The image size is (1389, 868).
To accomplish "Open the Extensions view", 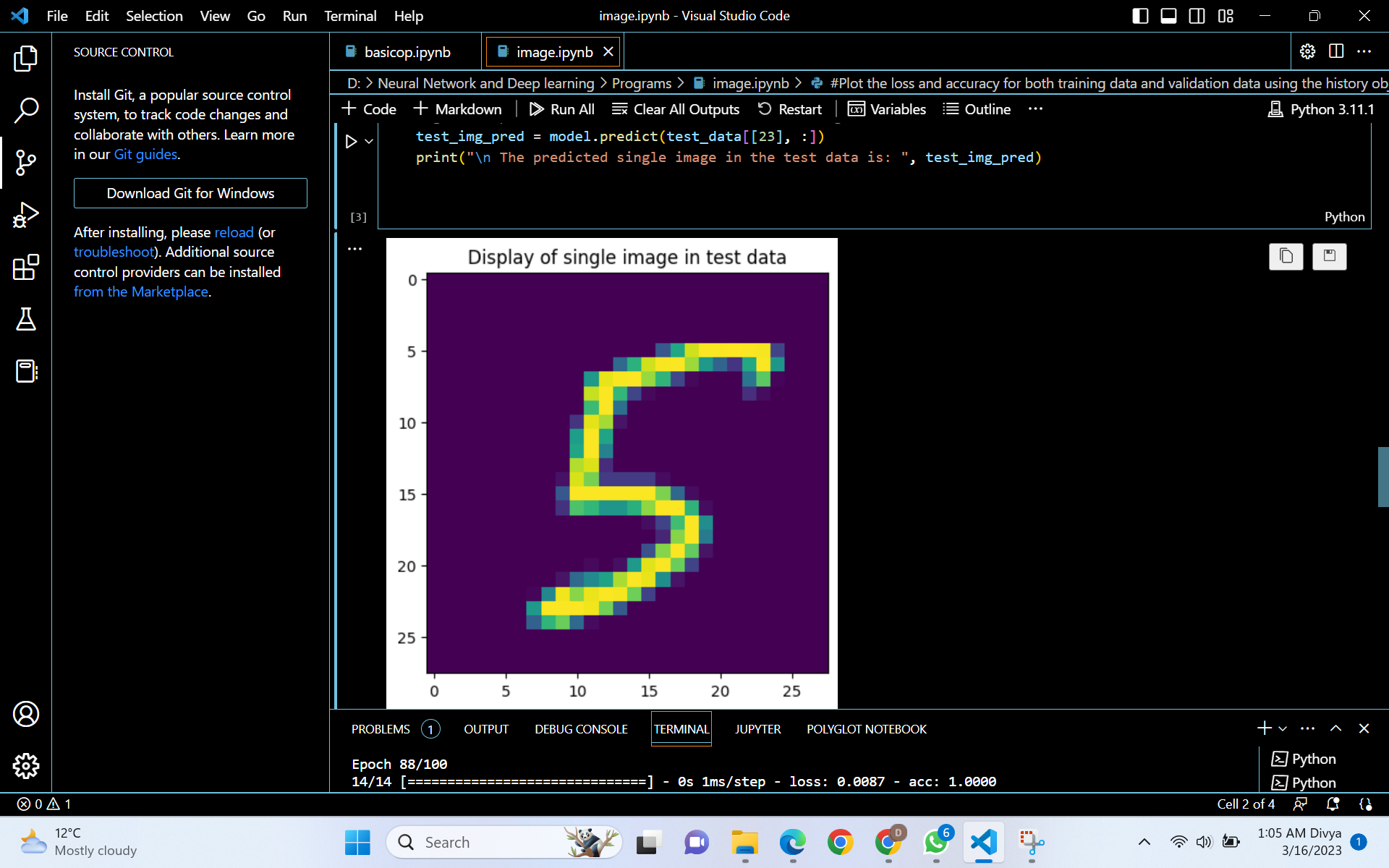I will [x=26, y=268].
